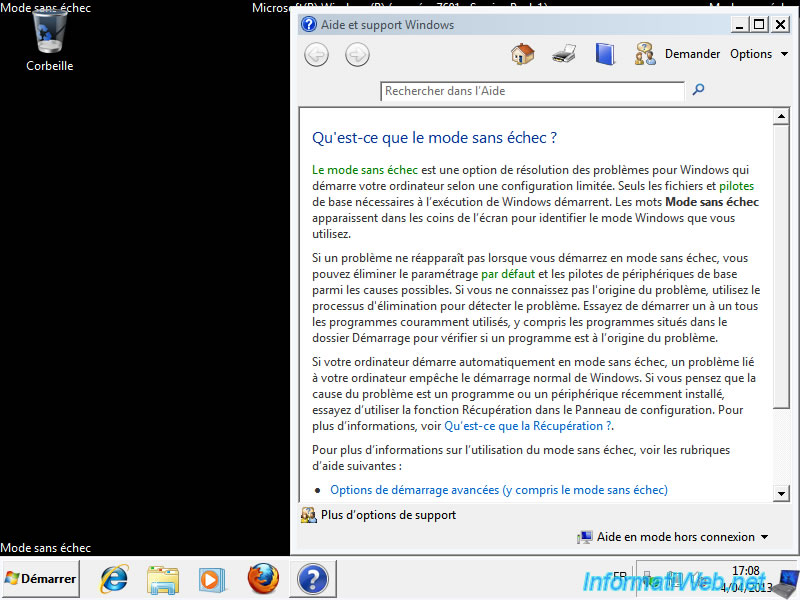Open the Help home page house icon
The height and width of the screenshot is (600, 800).
(x=522, y=54)
